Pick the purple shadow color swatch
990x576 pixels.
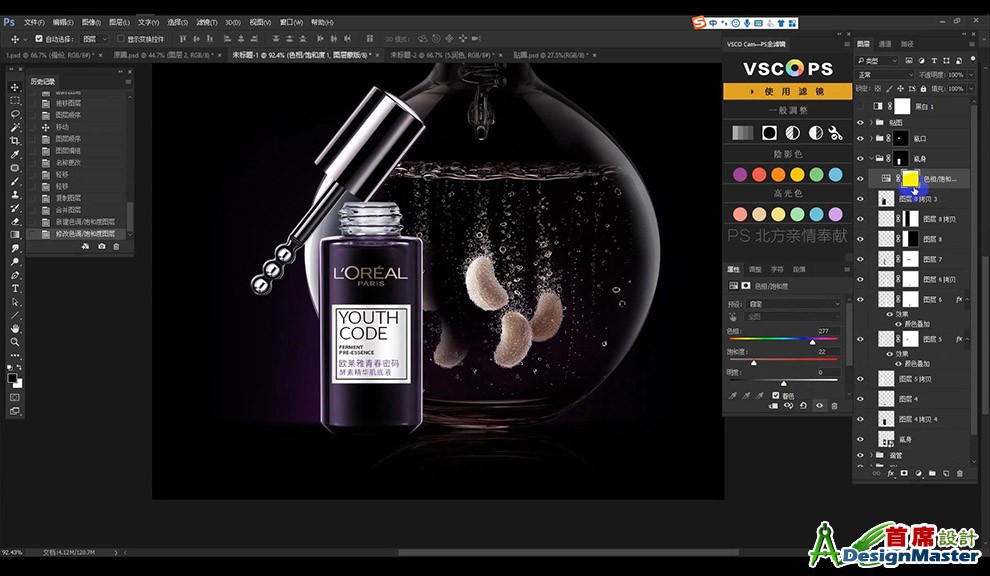[x=740, y=174]
